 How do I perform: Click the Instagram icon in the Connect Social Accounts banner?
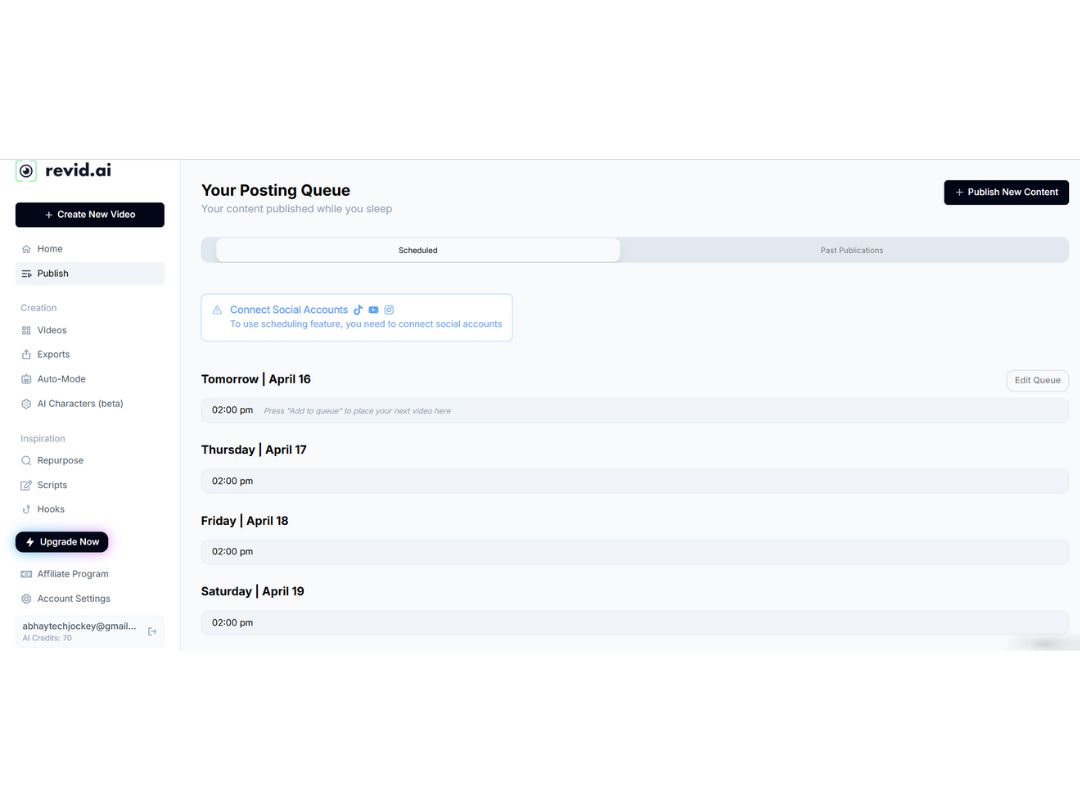pyautogui.click(x=389, y=310)
